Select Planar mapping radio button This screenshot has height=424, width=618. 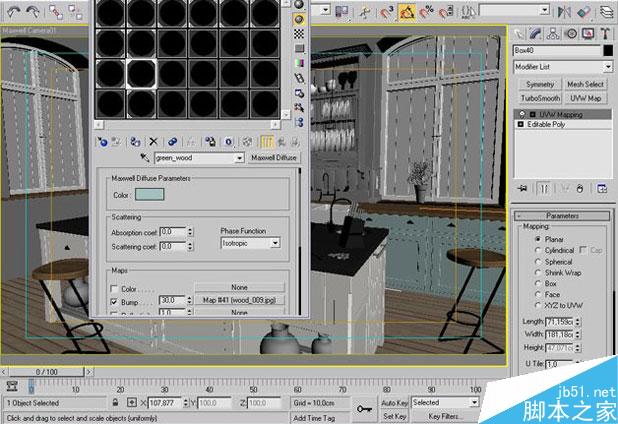(x=538, y=239)
